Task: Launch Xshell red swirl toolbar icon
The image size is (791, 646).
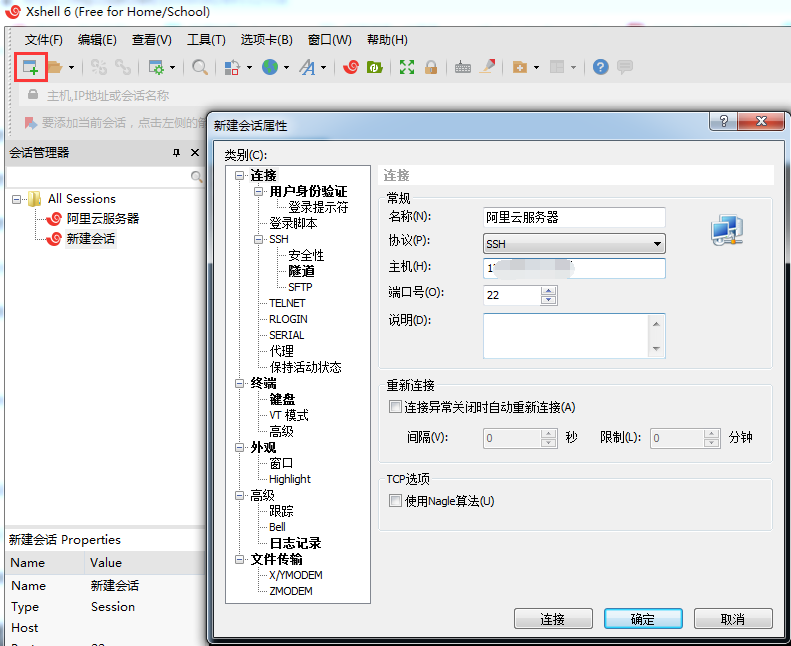Action: tap(351, 67)
